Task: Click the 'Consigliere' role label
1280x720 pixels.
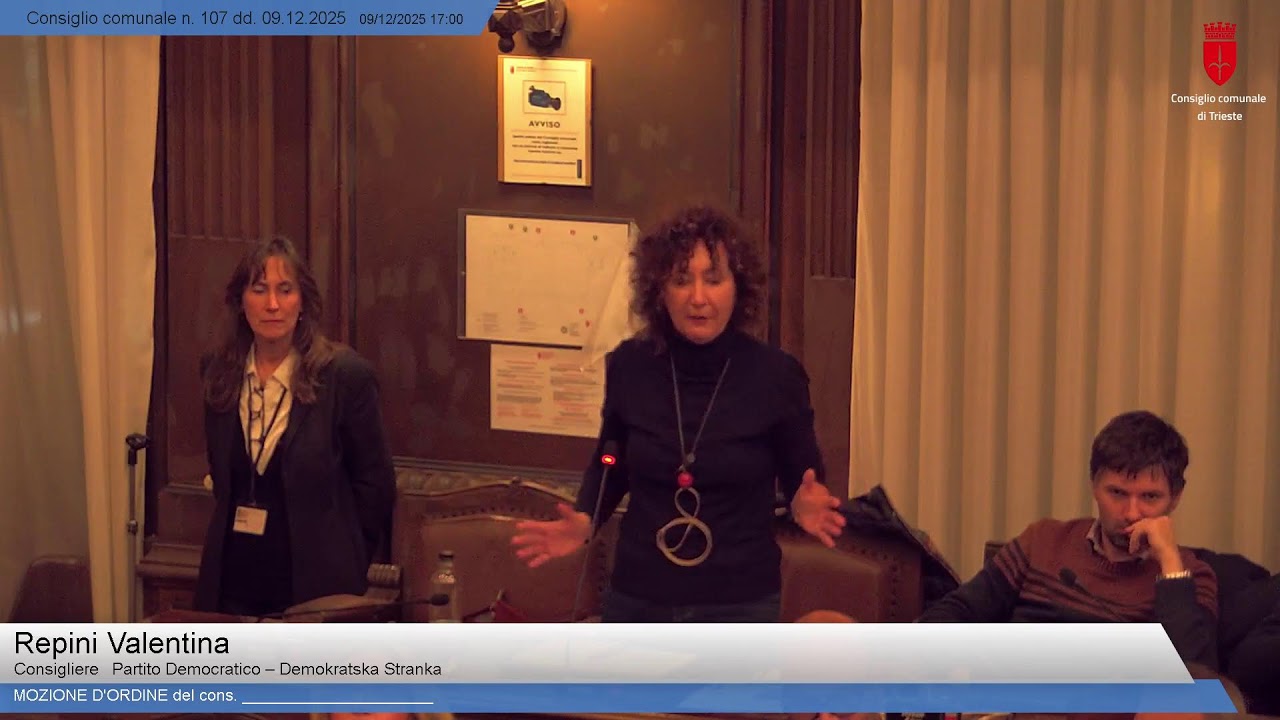Action: (56, 669)
